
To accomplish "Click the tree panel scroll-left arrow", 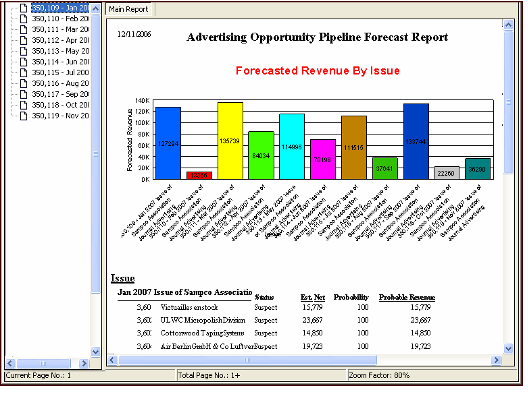I will (10, 363).
